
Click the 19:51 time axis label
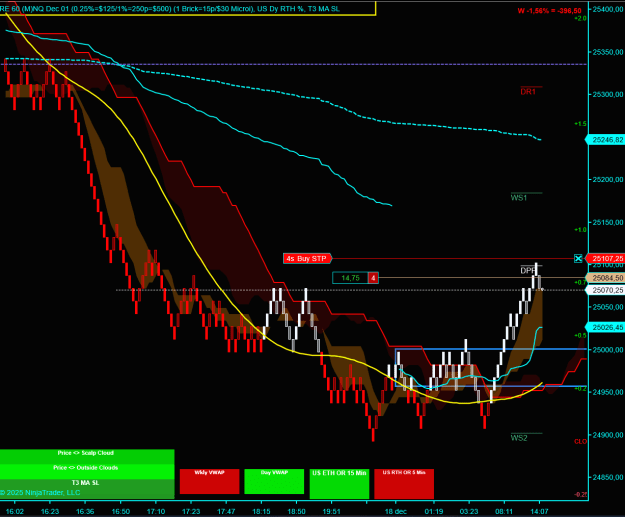coord(332,511)
